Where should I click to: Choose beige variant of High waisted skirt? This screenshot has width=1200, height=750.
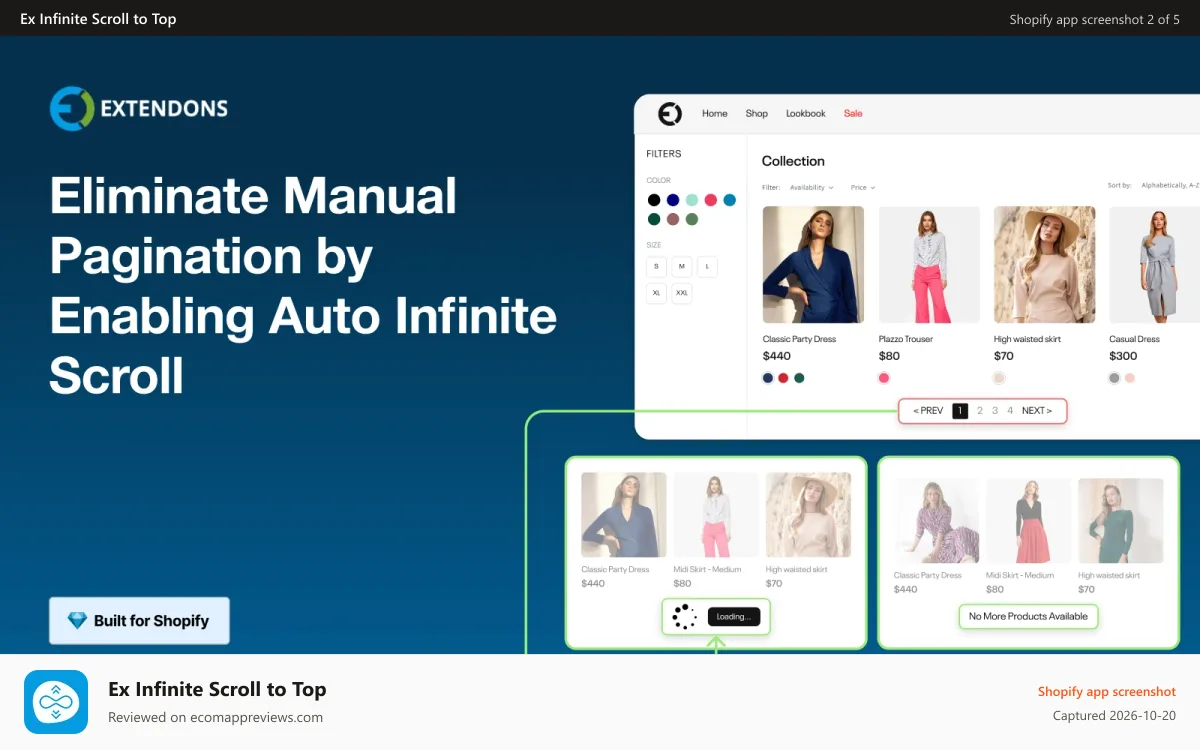pos(999,378)
